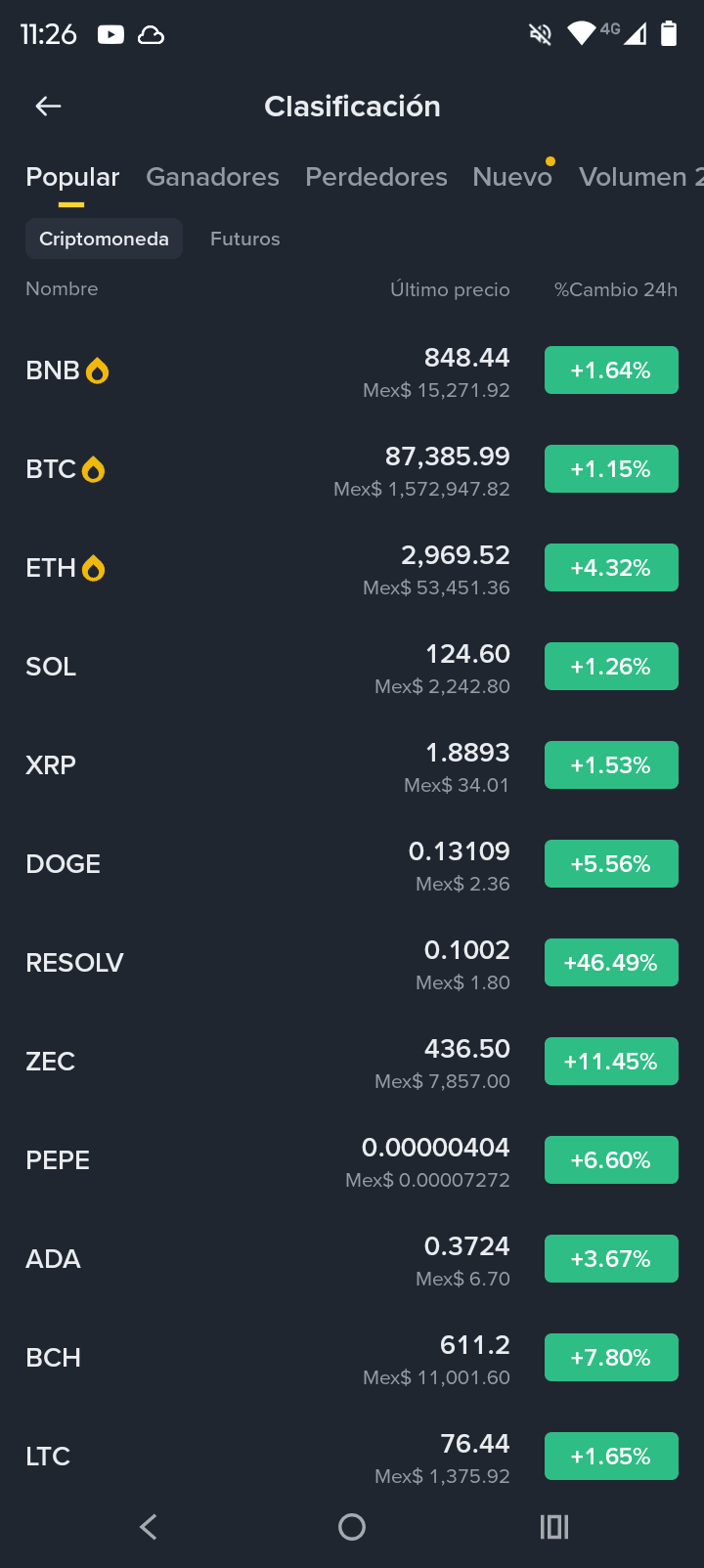The height and width of the screenshot is (1568, 704).
Task: Open the Nuevo tab
Action: [x=512, y=177]
